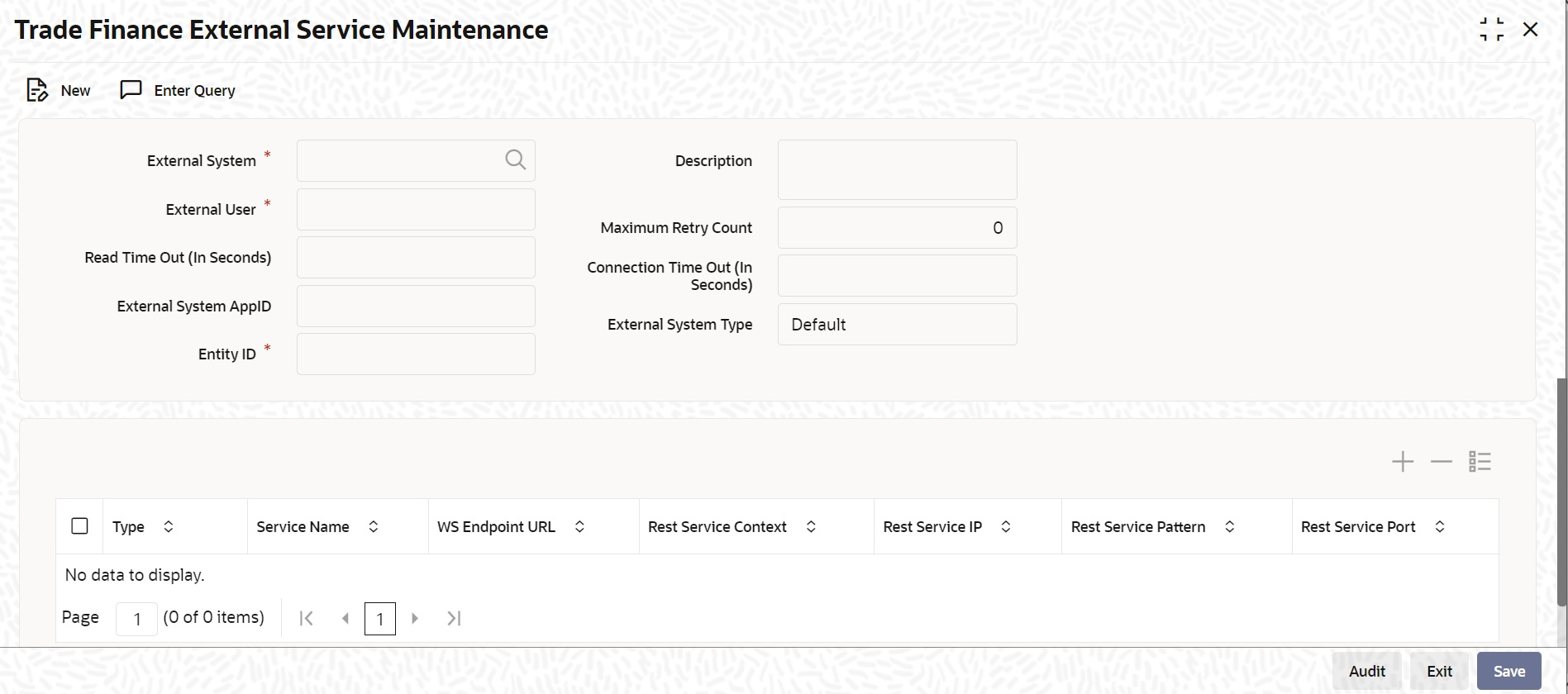The width and height of the screenshot is (1568, 694).
Task: Click the Maximum Retry Count field
Action: coord(897,227)
